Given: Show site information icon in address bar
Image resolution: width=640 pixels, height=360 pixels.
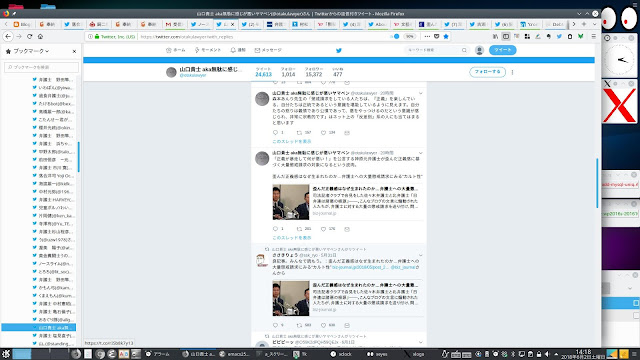Looking at the screenshot, I should [90, 37].
